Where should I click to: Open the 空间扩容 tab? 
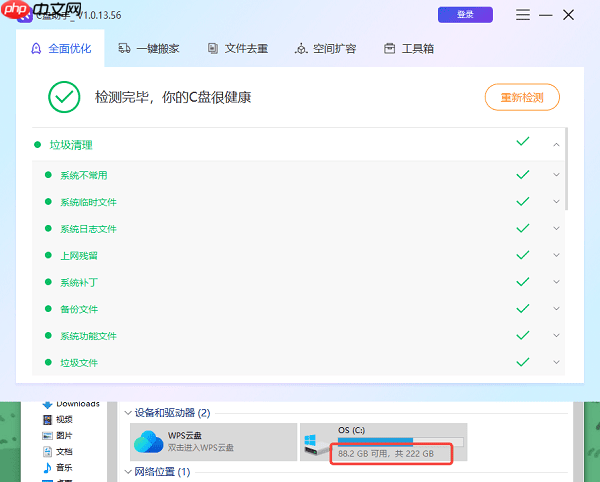click(325, 49)
